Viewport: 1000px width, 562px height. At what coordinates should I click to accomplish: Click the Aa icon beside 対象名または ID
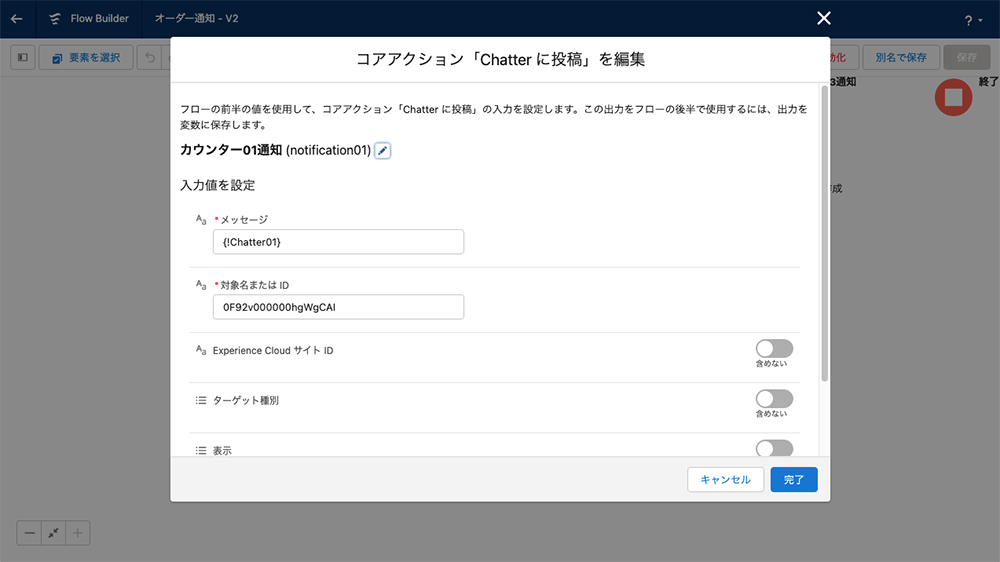coord(201,285)
